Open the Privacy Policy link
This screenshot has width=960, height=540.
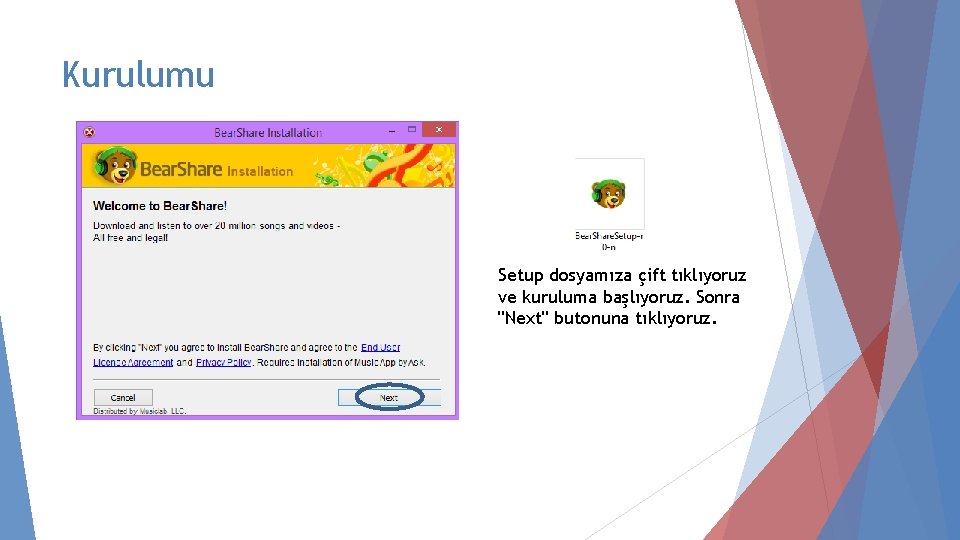tap(223, 362)
